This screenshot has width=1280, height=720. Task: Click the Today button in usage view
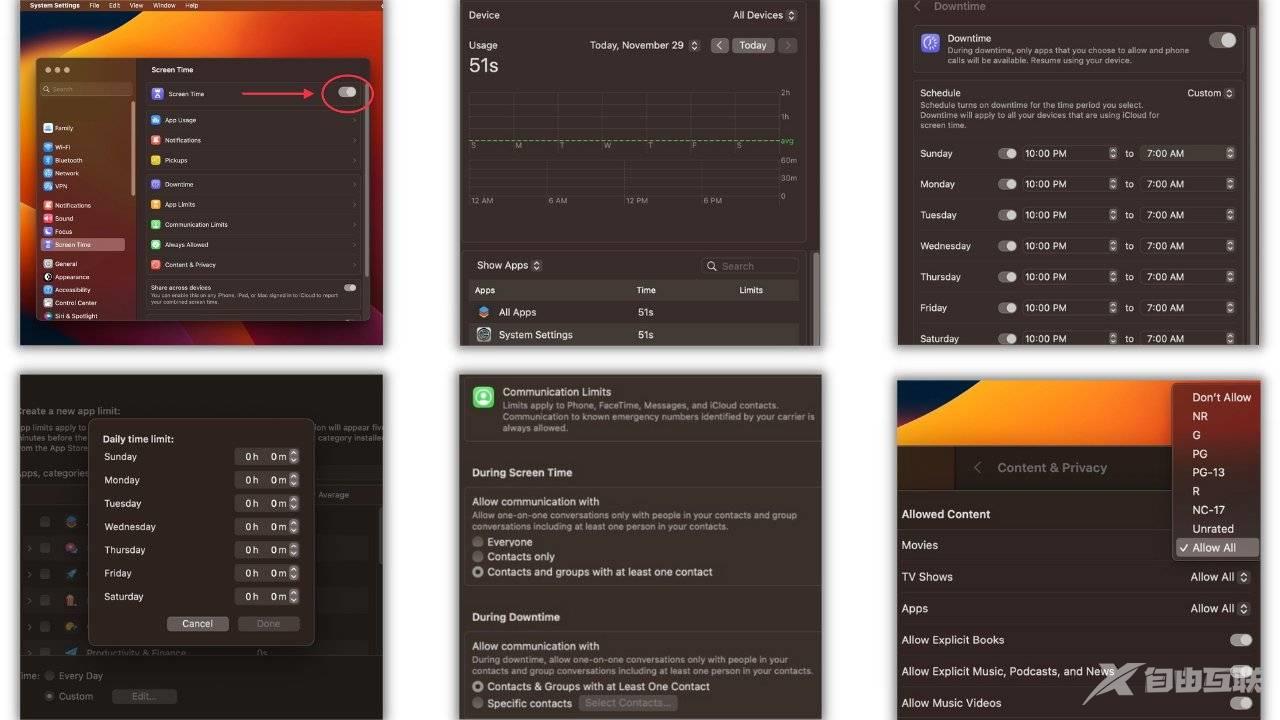[x=753, y=45]
